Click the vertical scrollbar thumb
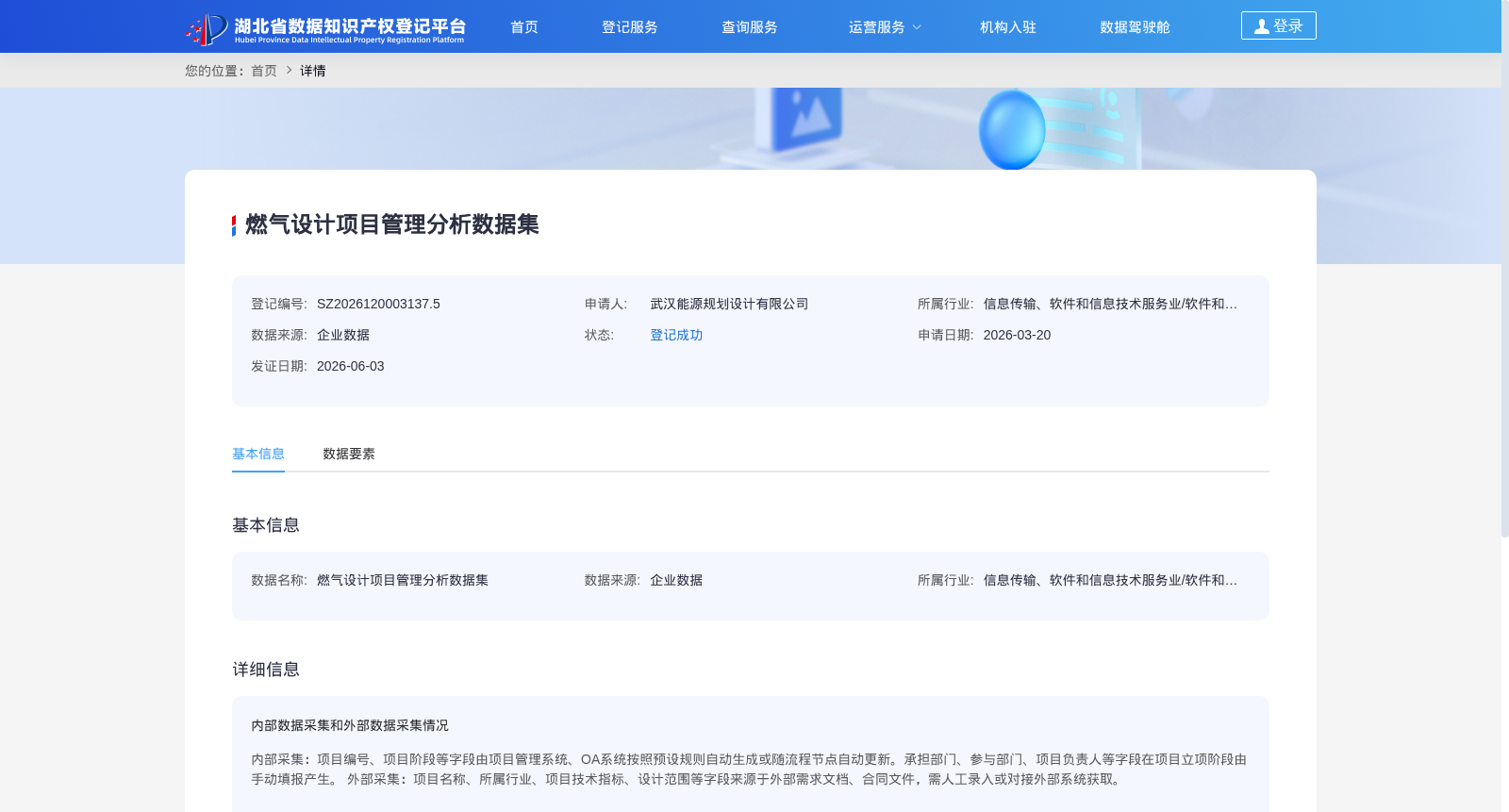The width and height of the screenshot is (1509, 812). (x=1505, y=269)
